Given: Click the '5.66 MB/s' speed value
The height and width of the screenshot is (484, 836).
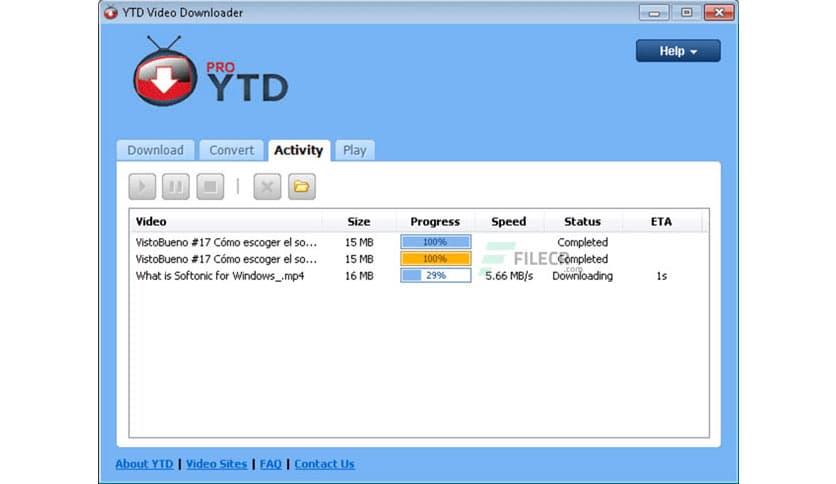Looking at the screenshot, I should [509, 276].
